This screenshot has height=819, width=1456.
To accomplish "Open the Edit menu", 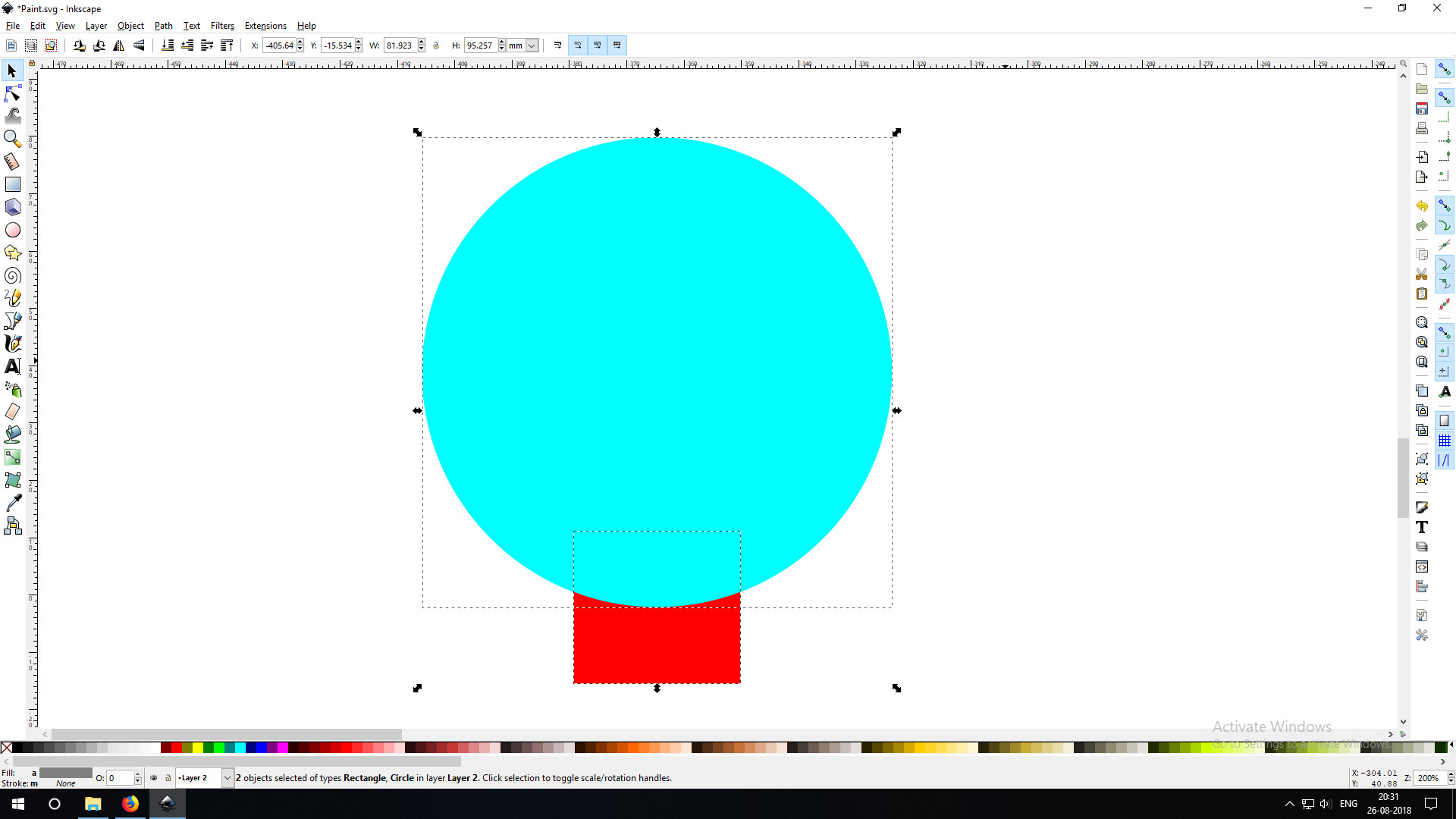I will point(38,26).
